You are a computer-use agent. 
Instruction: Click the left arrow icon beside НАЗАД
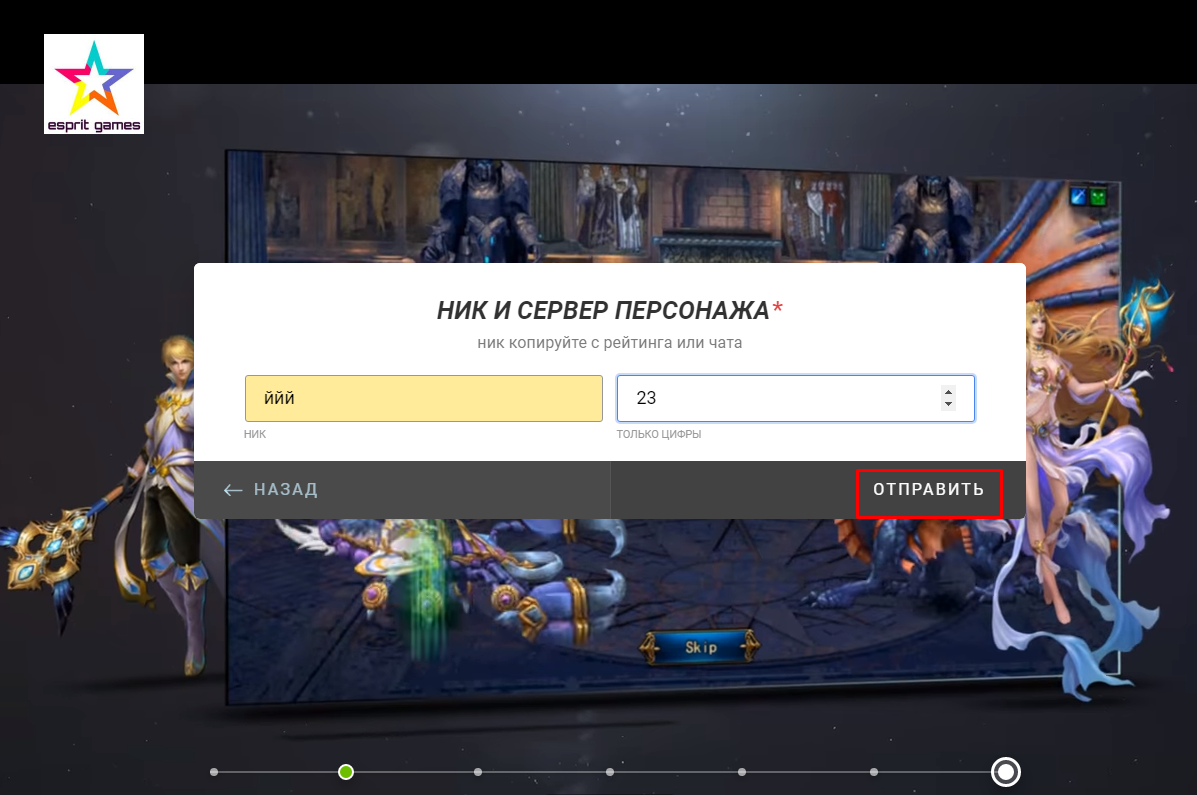tap(233, 490)
